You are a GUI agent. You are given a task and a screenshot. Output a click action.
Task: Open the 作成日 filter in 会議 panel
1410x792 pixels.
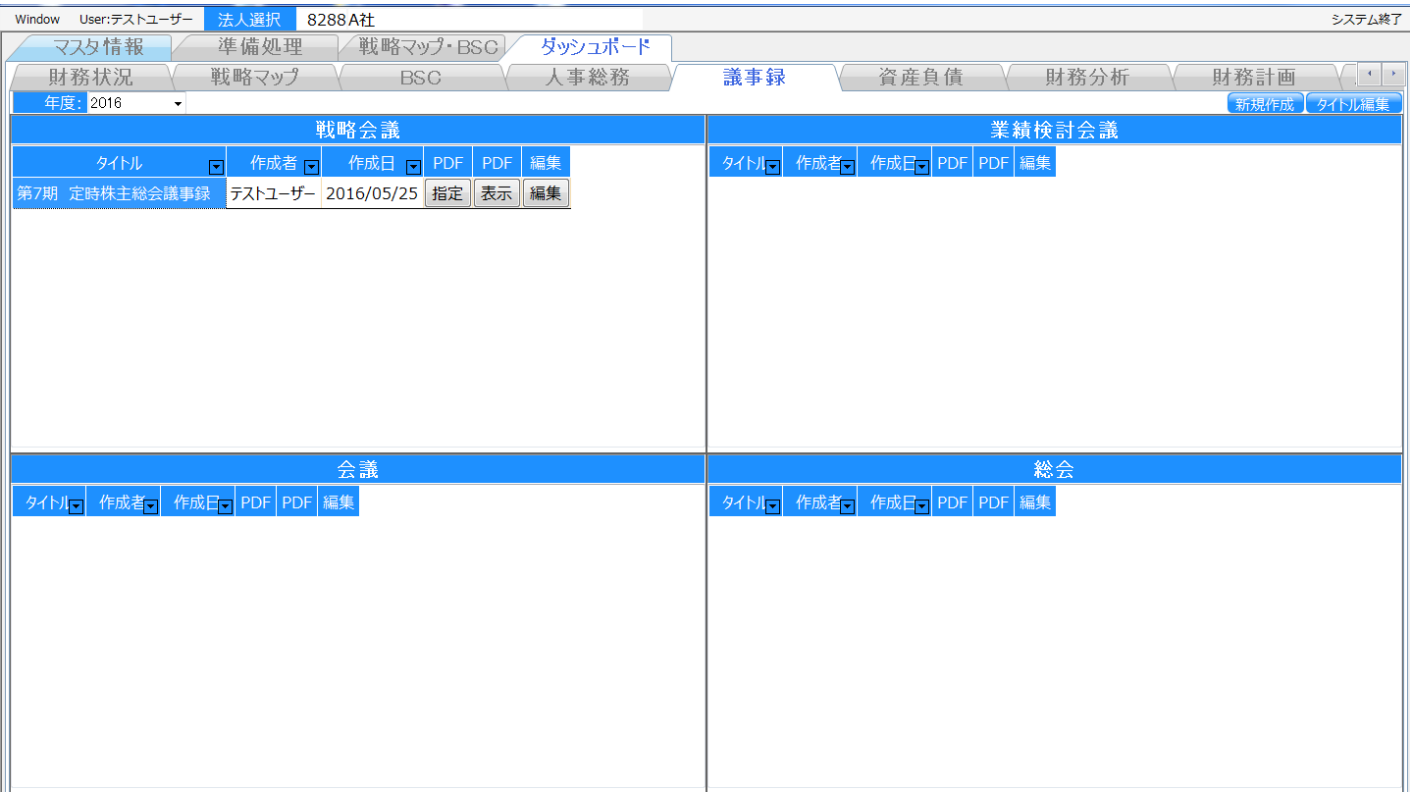[225, 507]
